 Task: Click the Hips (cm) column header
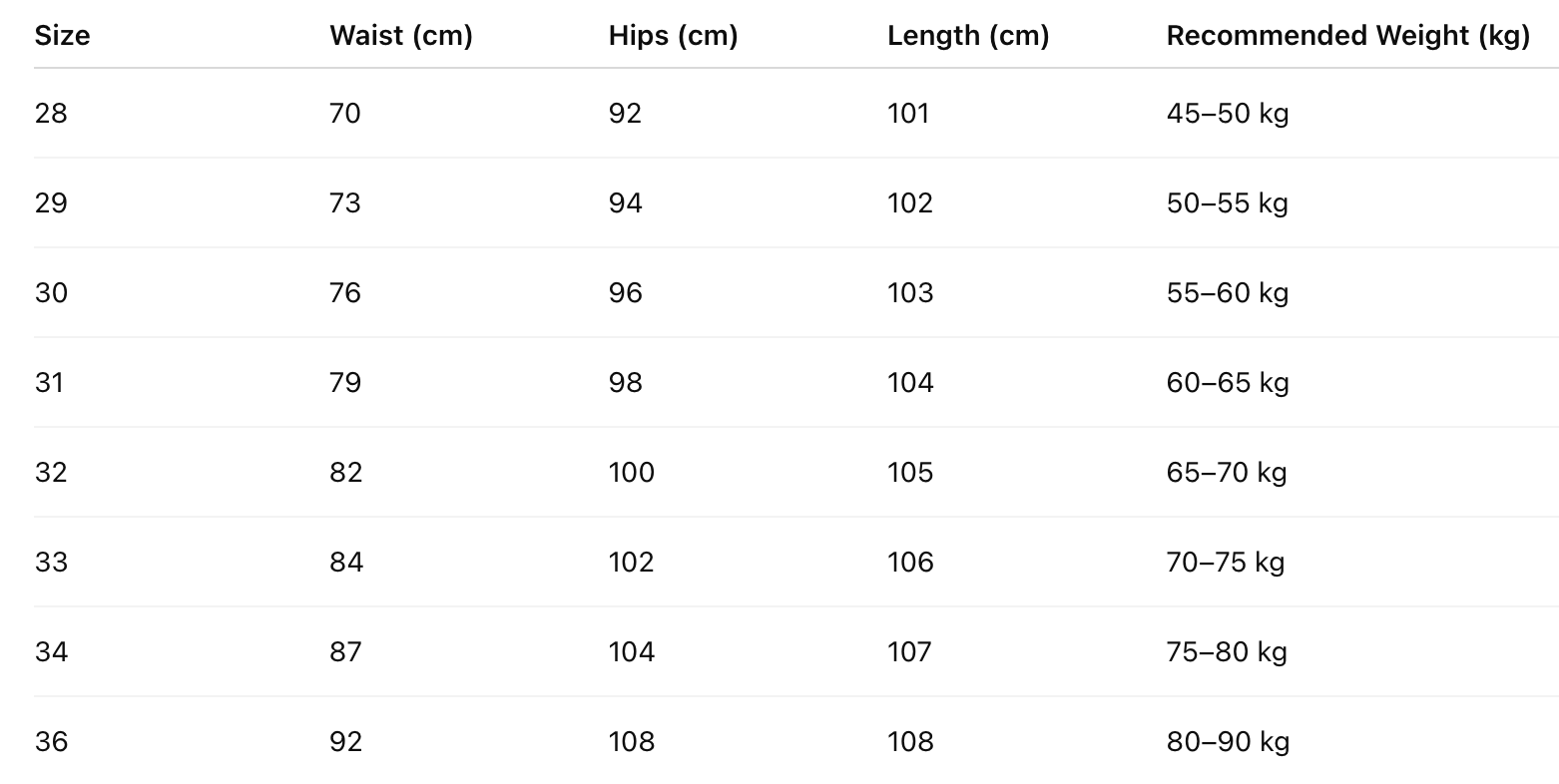point(673,36)
